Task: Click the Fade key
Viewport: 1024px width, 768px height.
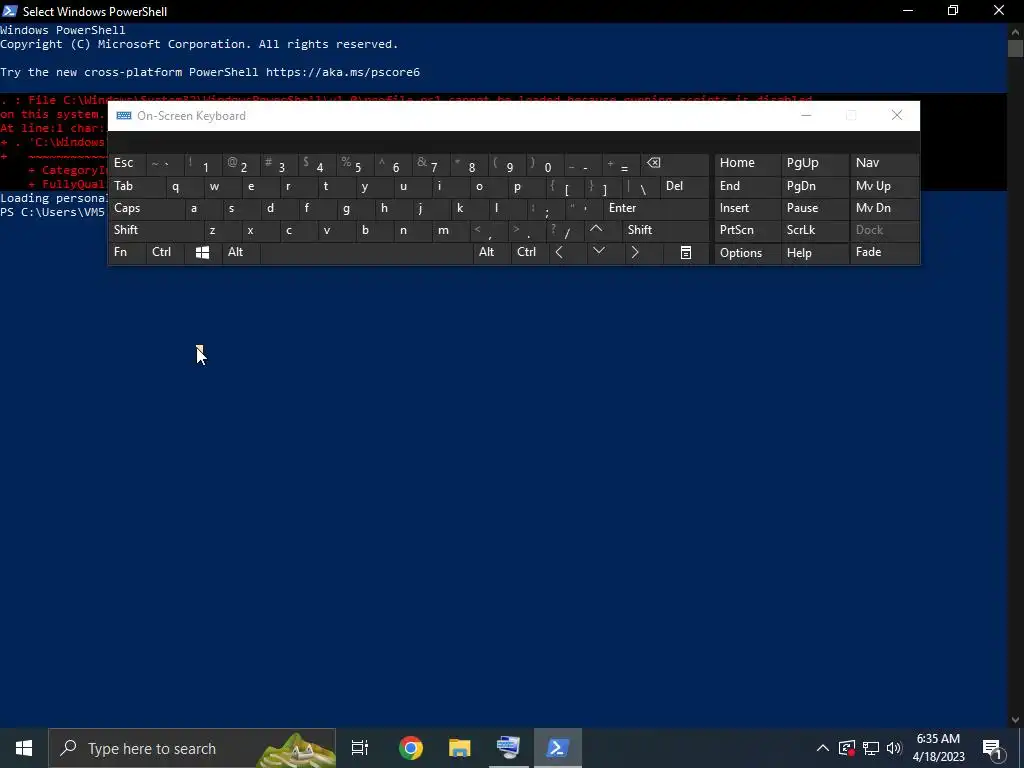Action: pyautogui.click(x=884, y=252)
